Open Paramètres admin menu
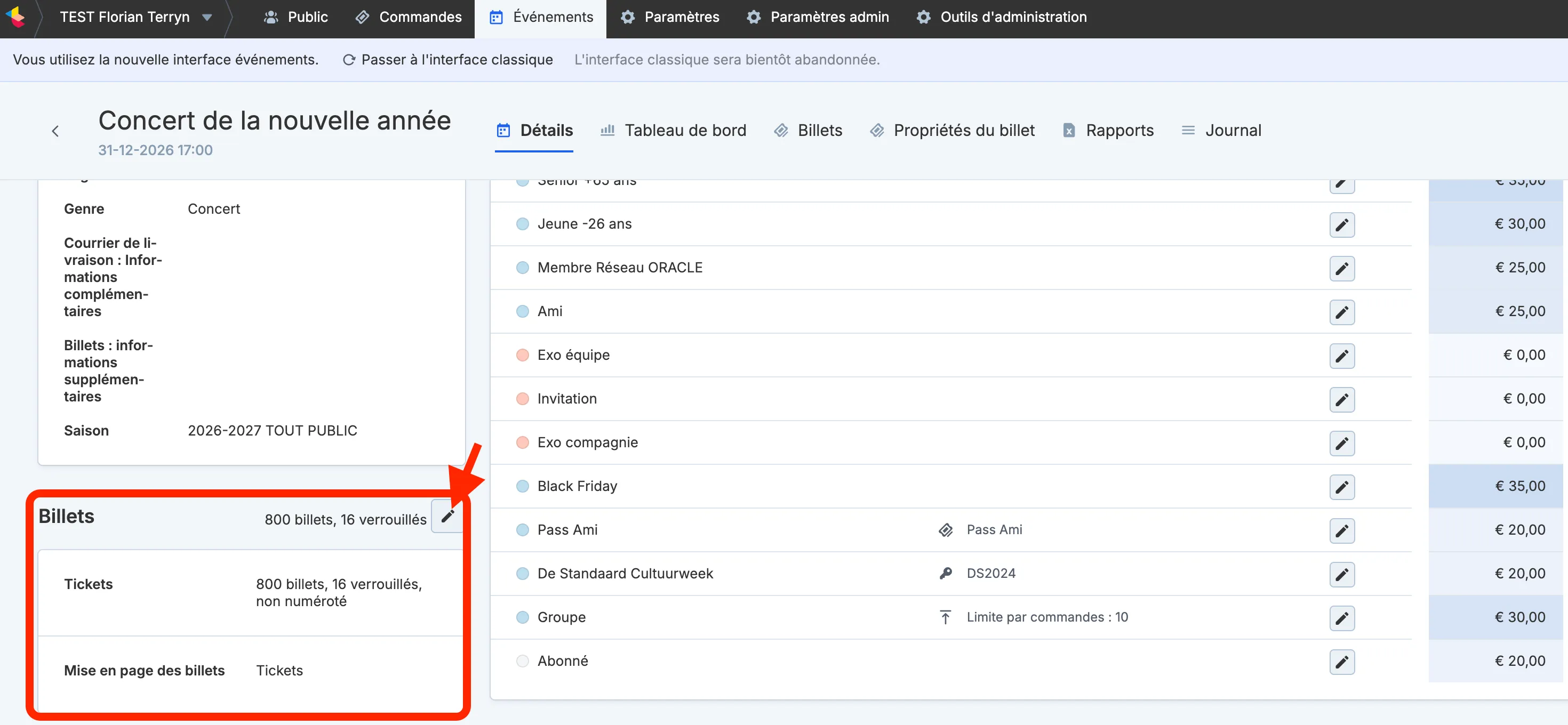 tap(818, 17)
